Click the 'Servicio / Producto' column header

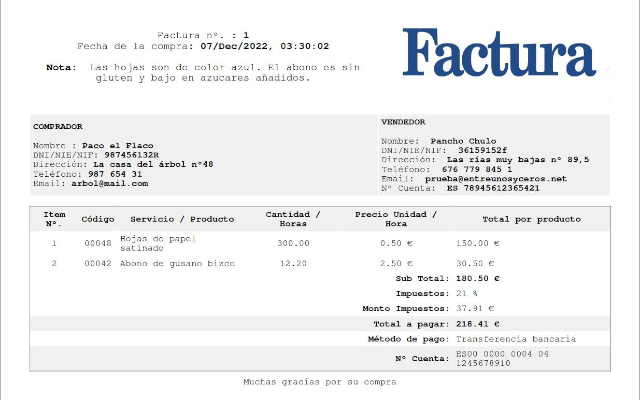point(182,219)
